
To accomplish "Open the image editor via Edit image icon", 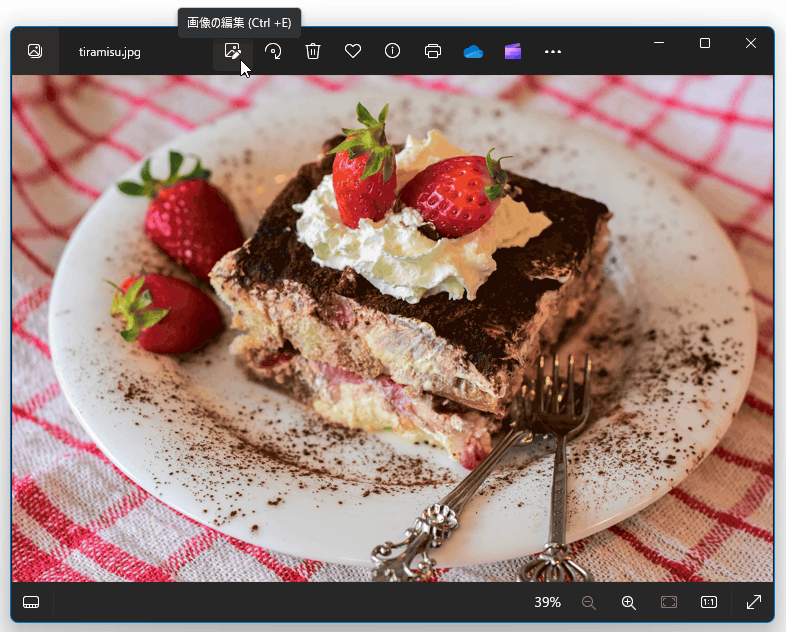I will [x=233, y=51].
